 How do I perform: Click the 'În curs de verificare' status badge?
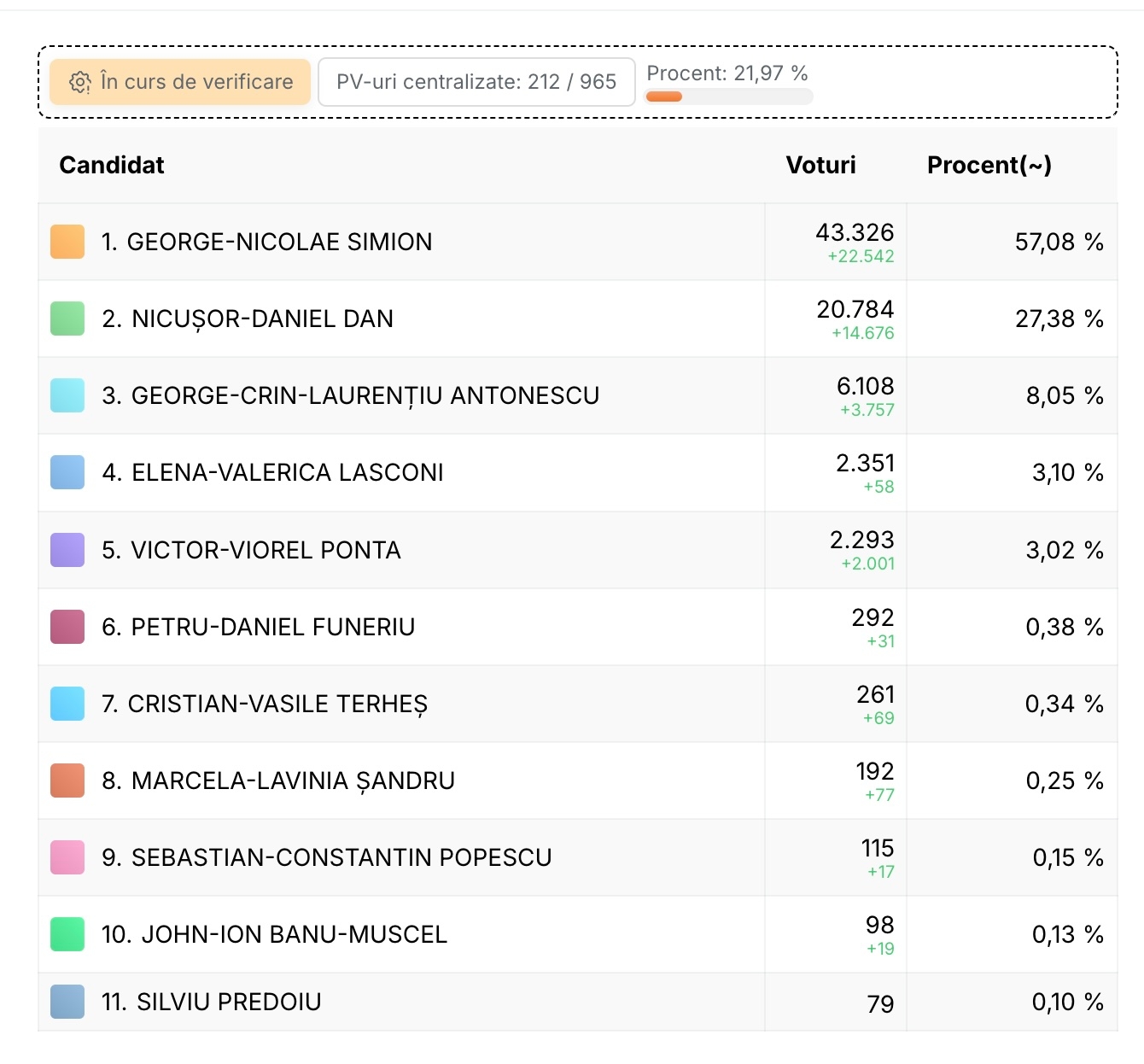point(180,82)
